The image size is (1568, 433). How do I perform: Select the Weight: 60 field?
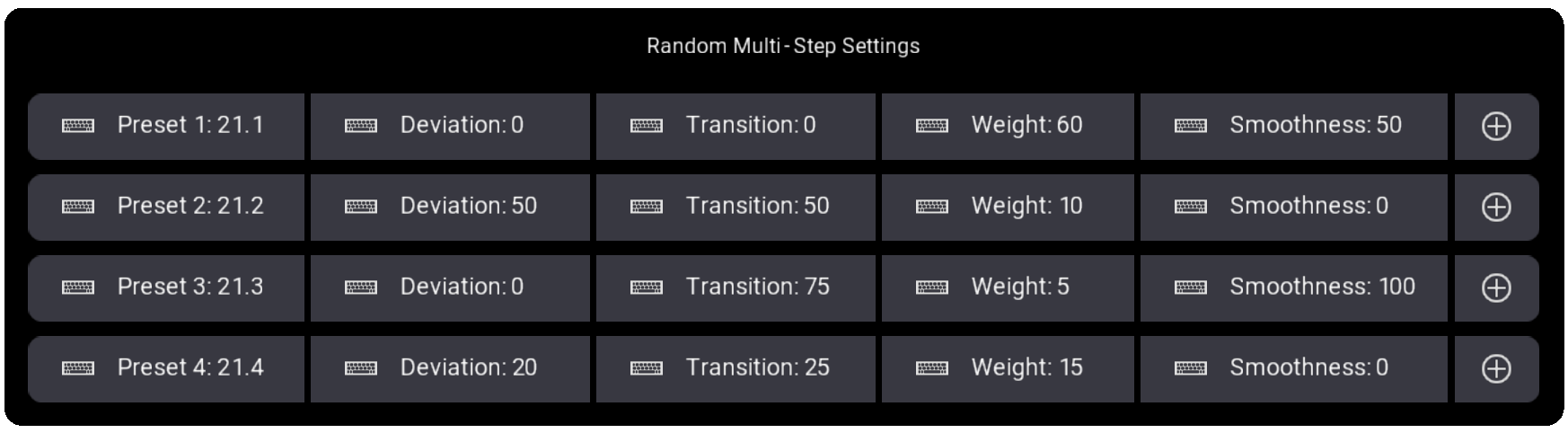point(1008,127)
